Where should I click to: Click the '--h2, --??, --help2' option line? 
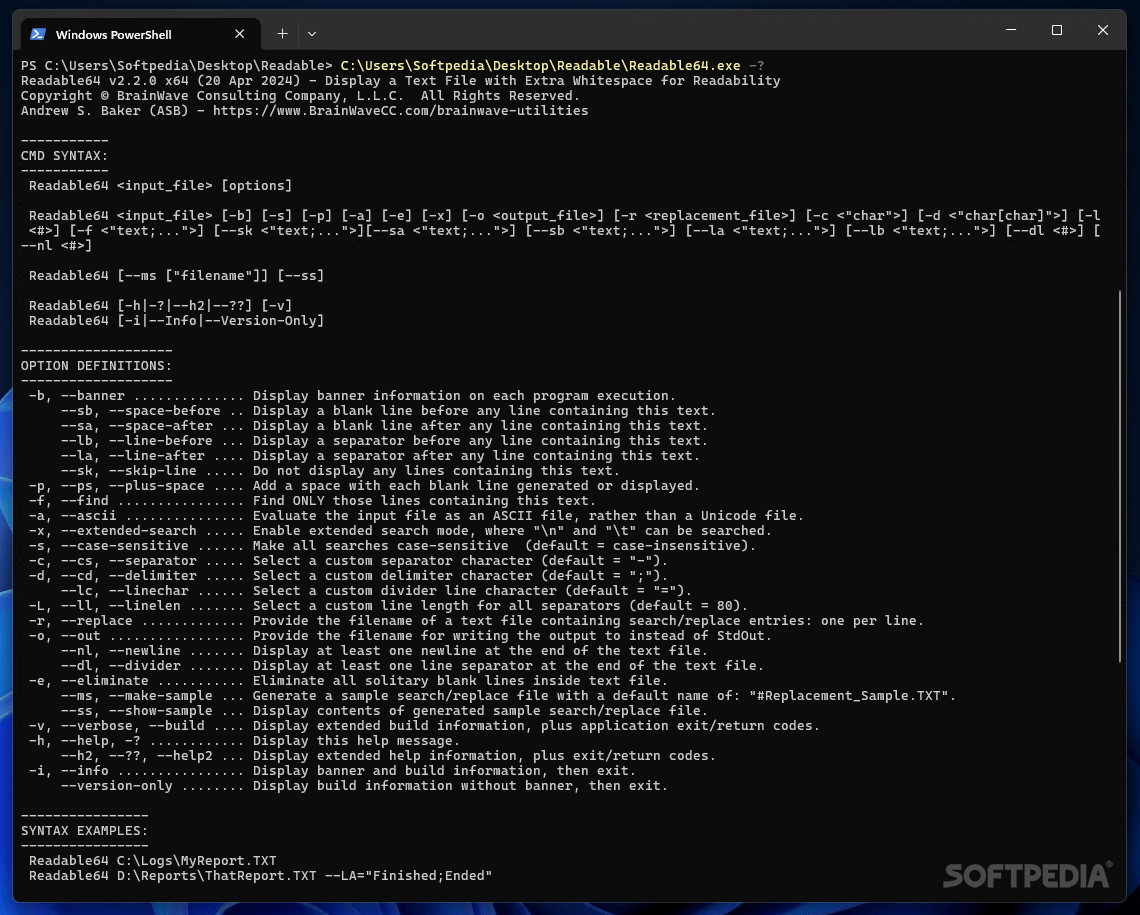pos(388,756)
